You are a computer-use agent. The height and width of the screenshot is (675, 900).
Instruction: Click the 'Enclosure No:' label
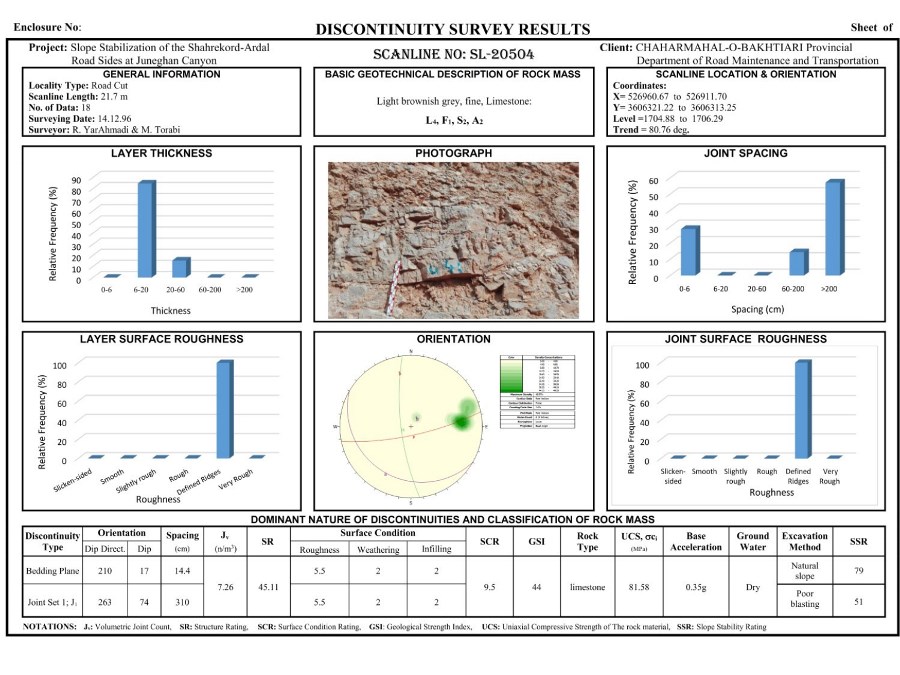(48, 27)
